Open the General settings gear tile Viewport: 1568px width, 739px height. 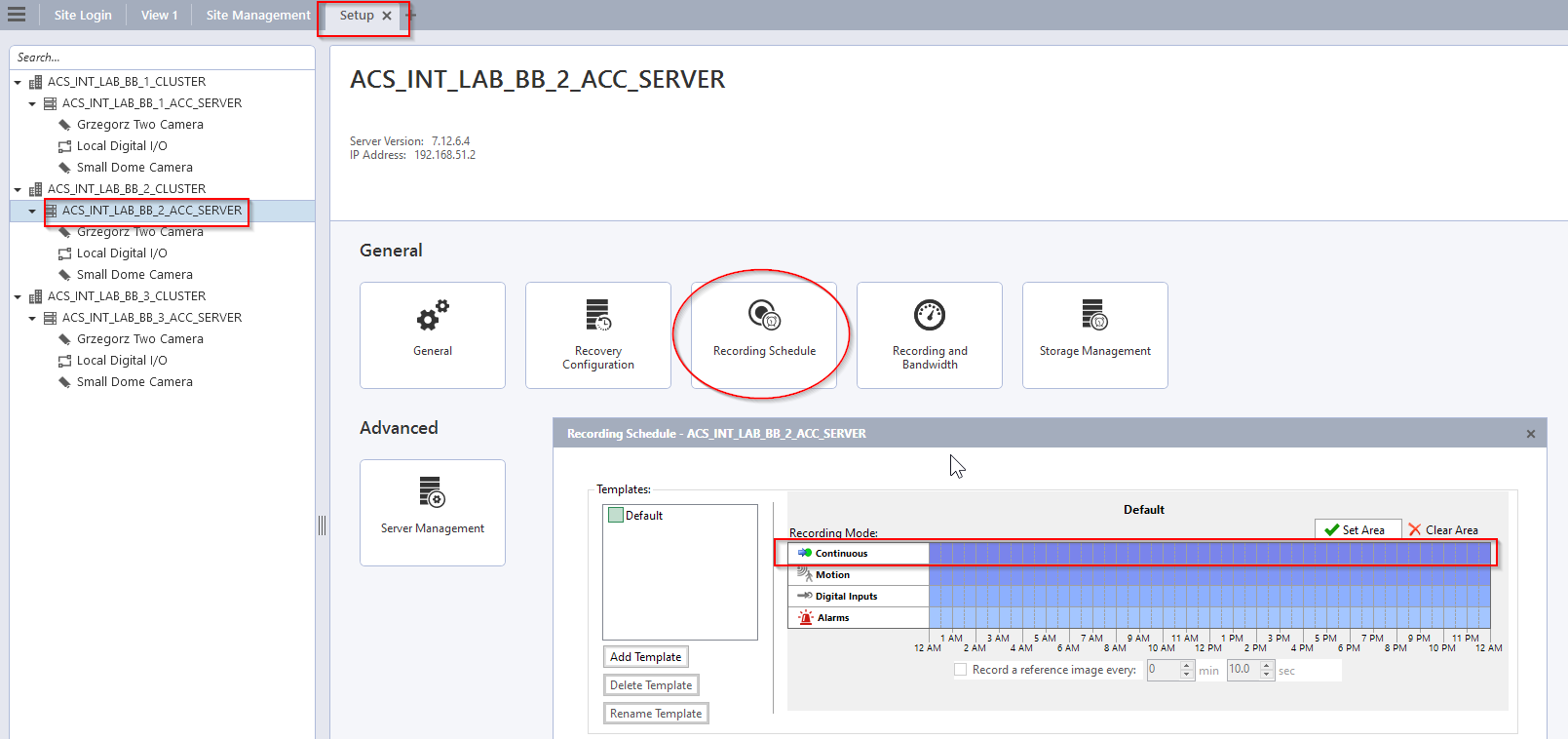433,334
